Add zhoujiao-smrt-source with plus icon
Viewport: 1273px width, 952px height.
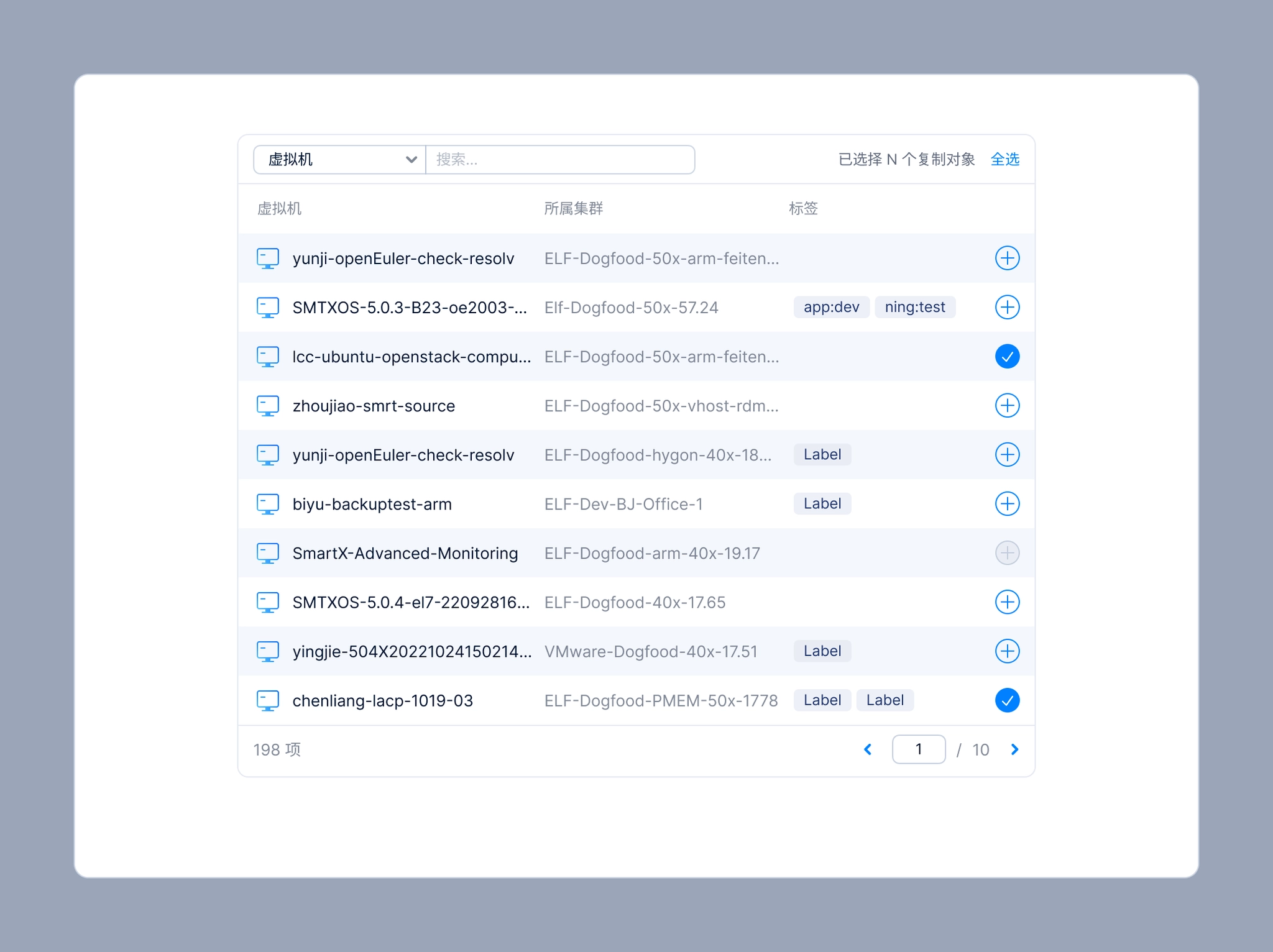[x=1007, y=406]
